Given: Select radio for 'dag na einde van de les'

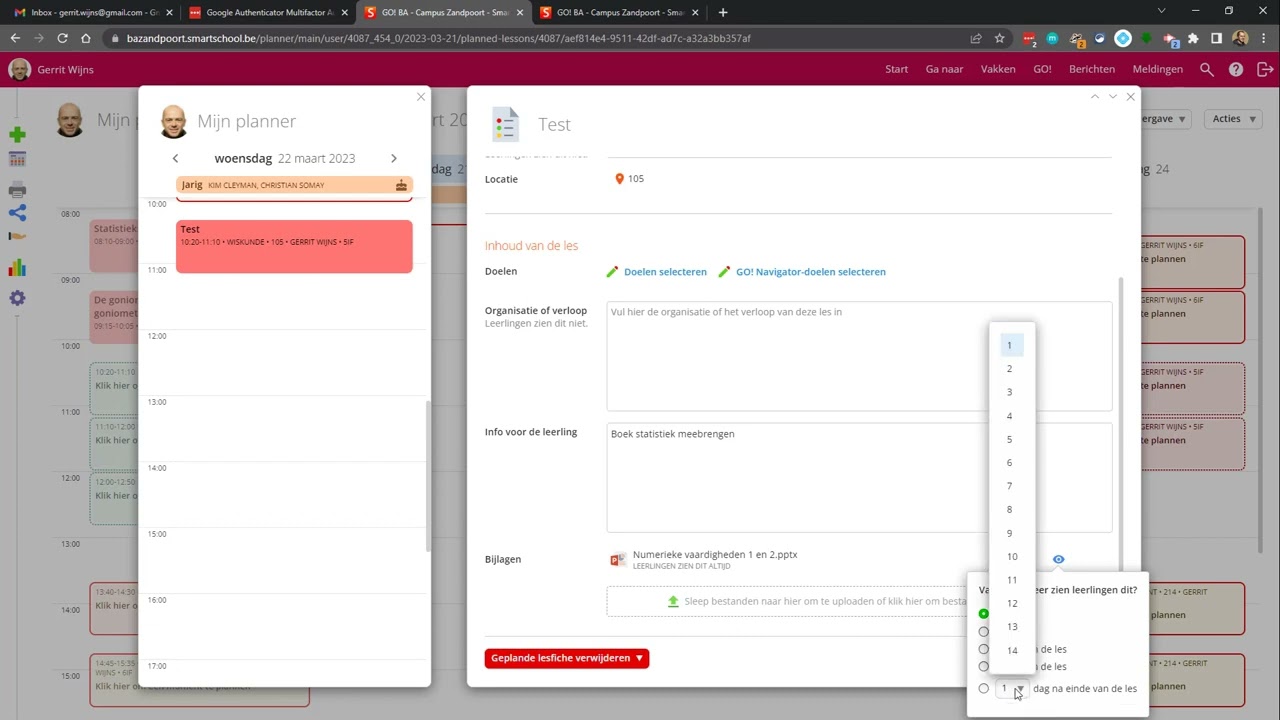Looking at the screenshot, I should pos(984,688).
